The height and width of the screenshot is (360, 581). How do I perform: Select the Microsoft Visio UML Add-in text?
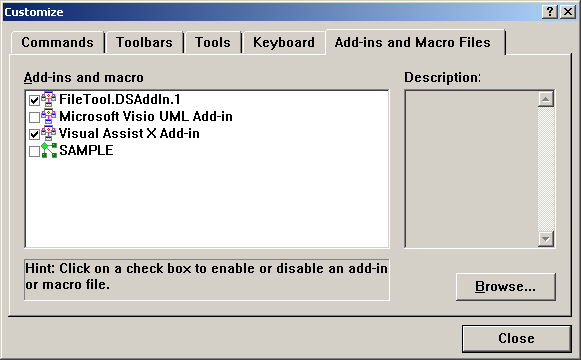tap(146, 116)
